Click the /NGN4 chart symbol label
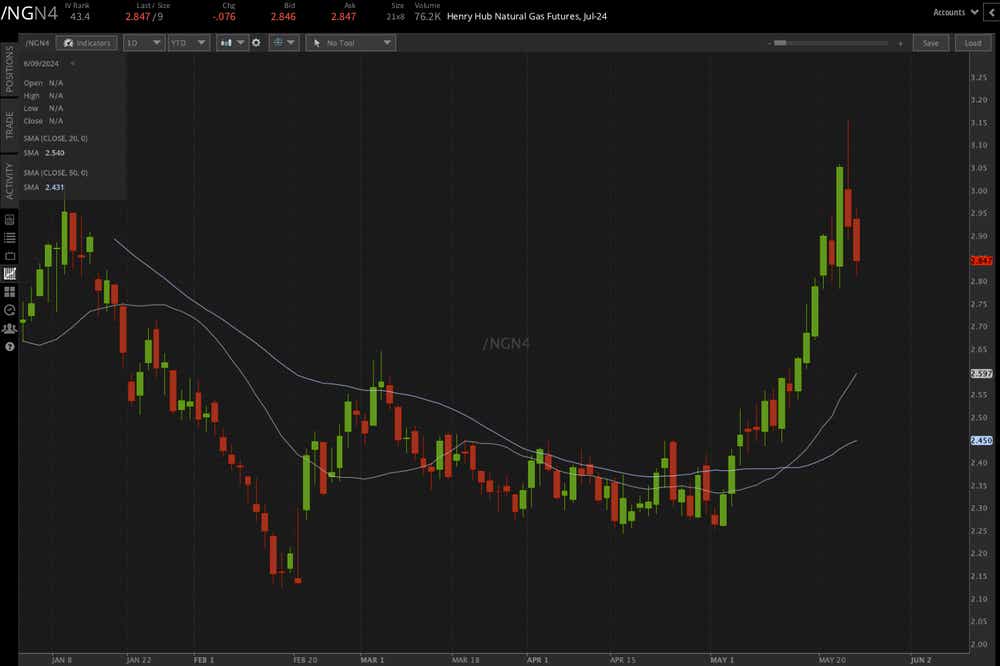The width and height of the screenshot is (1000, 666). [x=37, y=43]
